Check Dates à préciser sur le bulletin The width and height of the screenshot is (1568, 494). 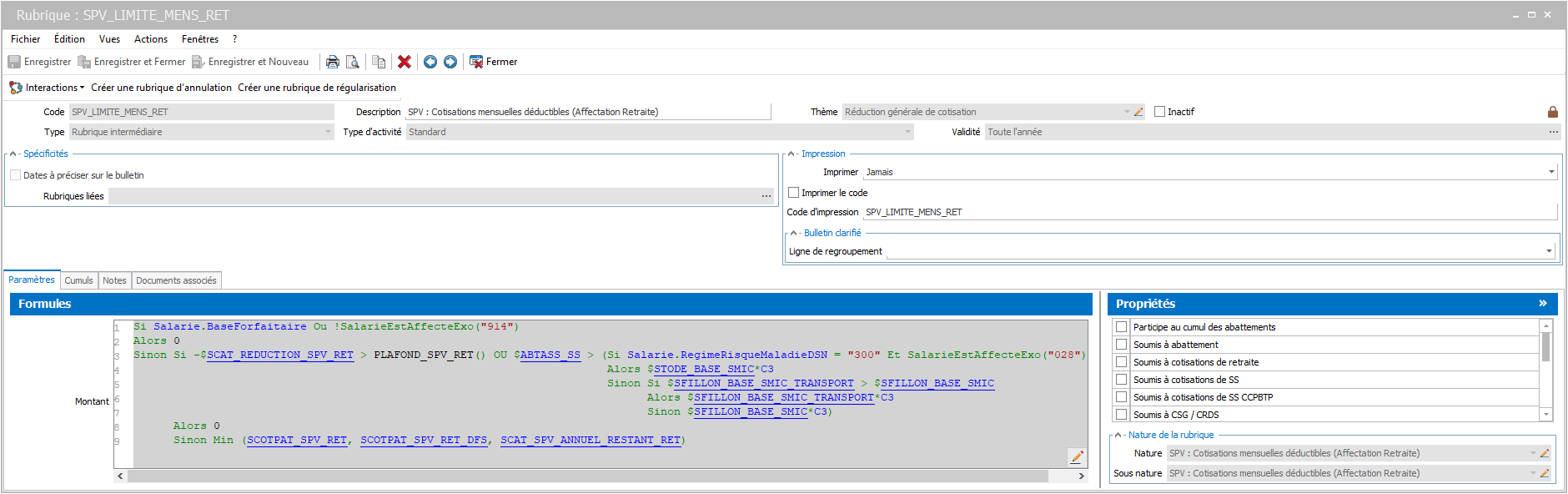point(16,175)
